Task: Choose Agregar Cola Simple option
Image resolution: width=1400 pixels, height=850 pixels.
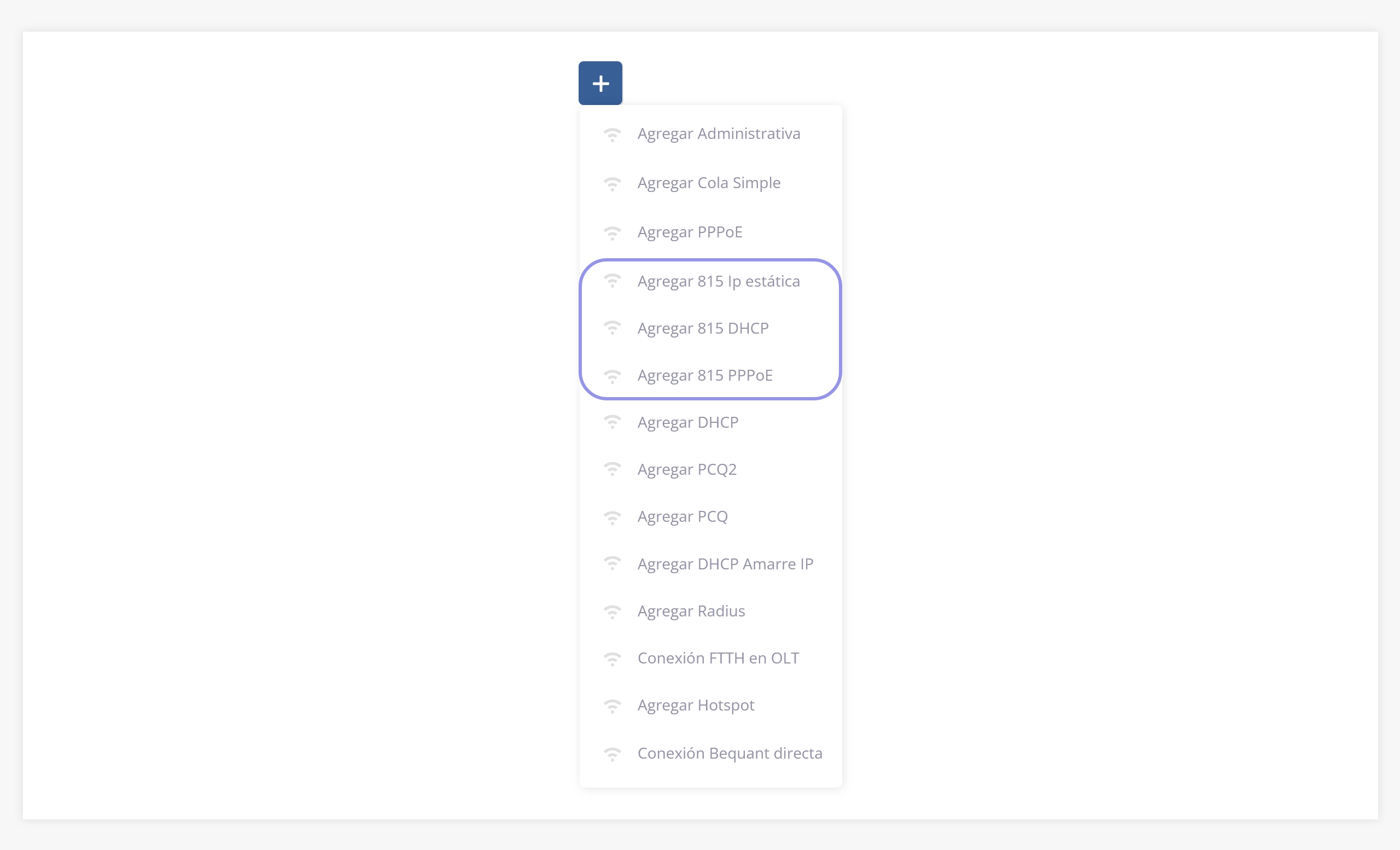Action: pos(709,183)
